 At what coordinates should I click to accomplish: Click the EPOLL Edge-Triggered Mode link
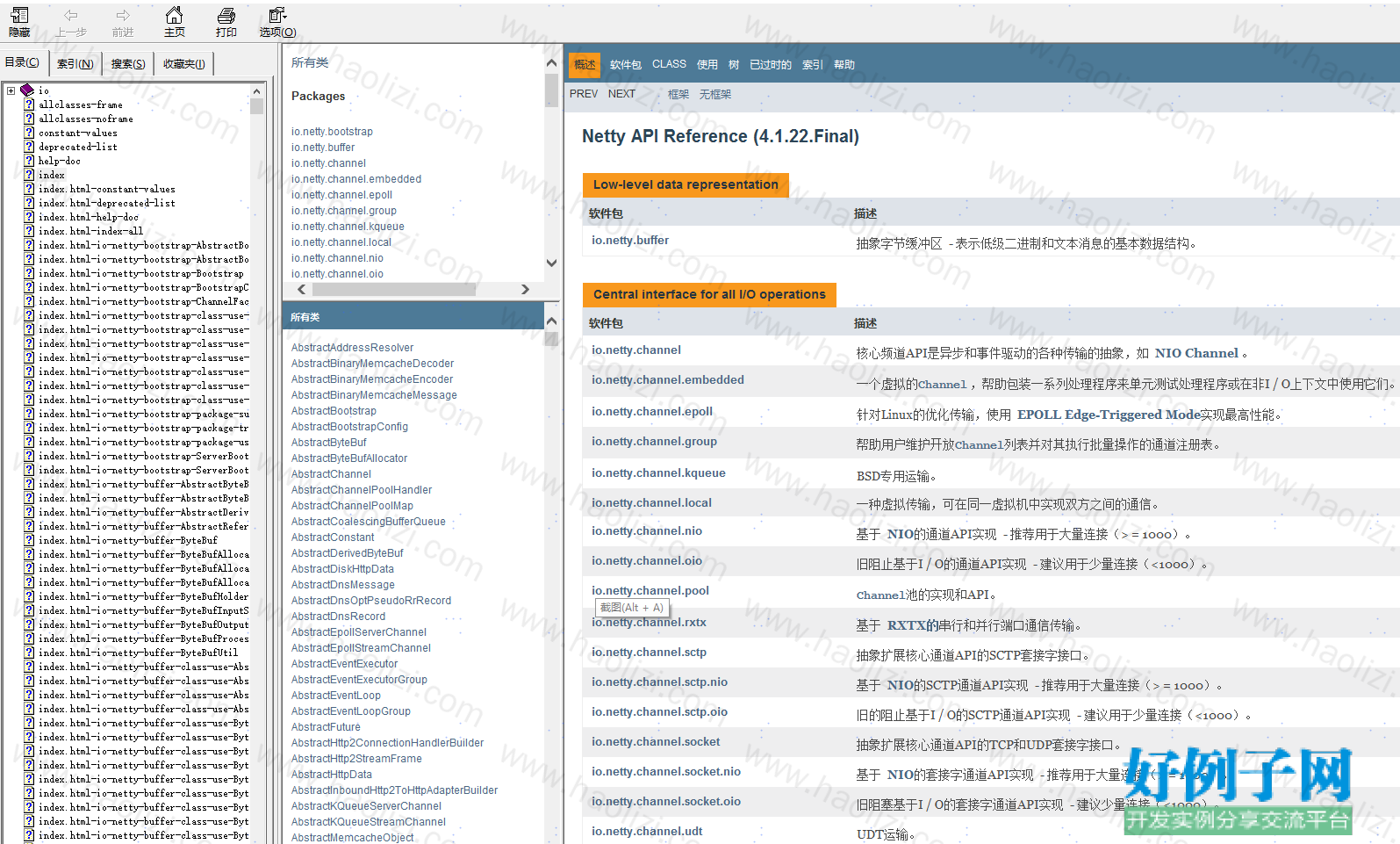coord(1109,415)
